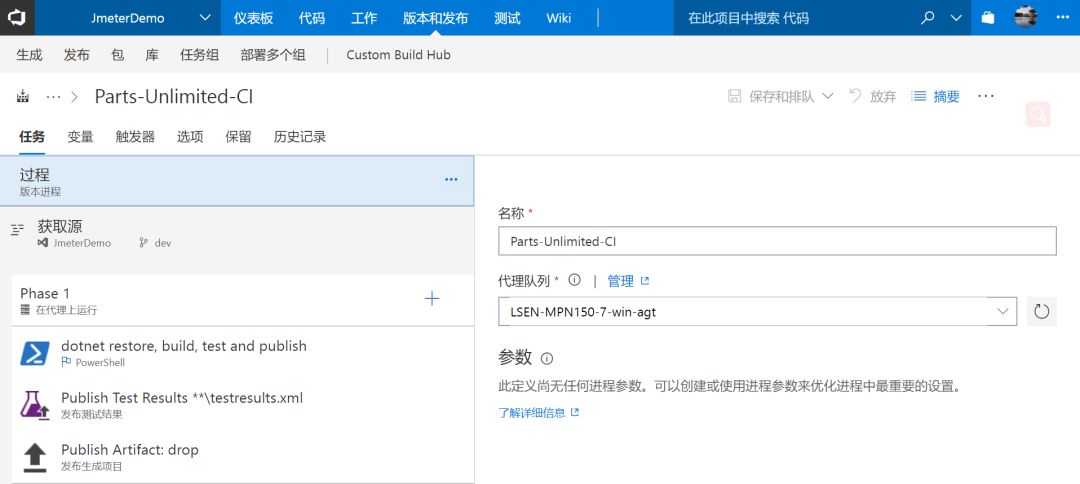This screenshot has height=484, width=1080.
Task: Refresh the agent queue list
Action: [x=1041, y=312]
